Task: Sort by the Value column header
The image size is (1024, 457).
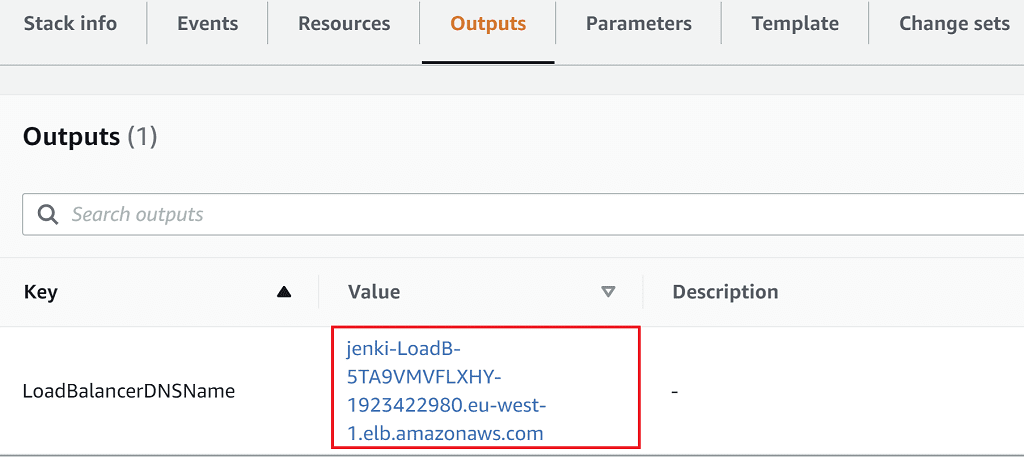Action: (x=374, y=292)
